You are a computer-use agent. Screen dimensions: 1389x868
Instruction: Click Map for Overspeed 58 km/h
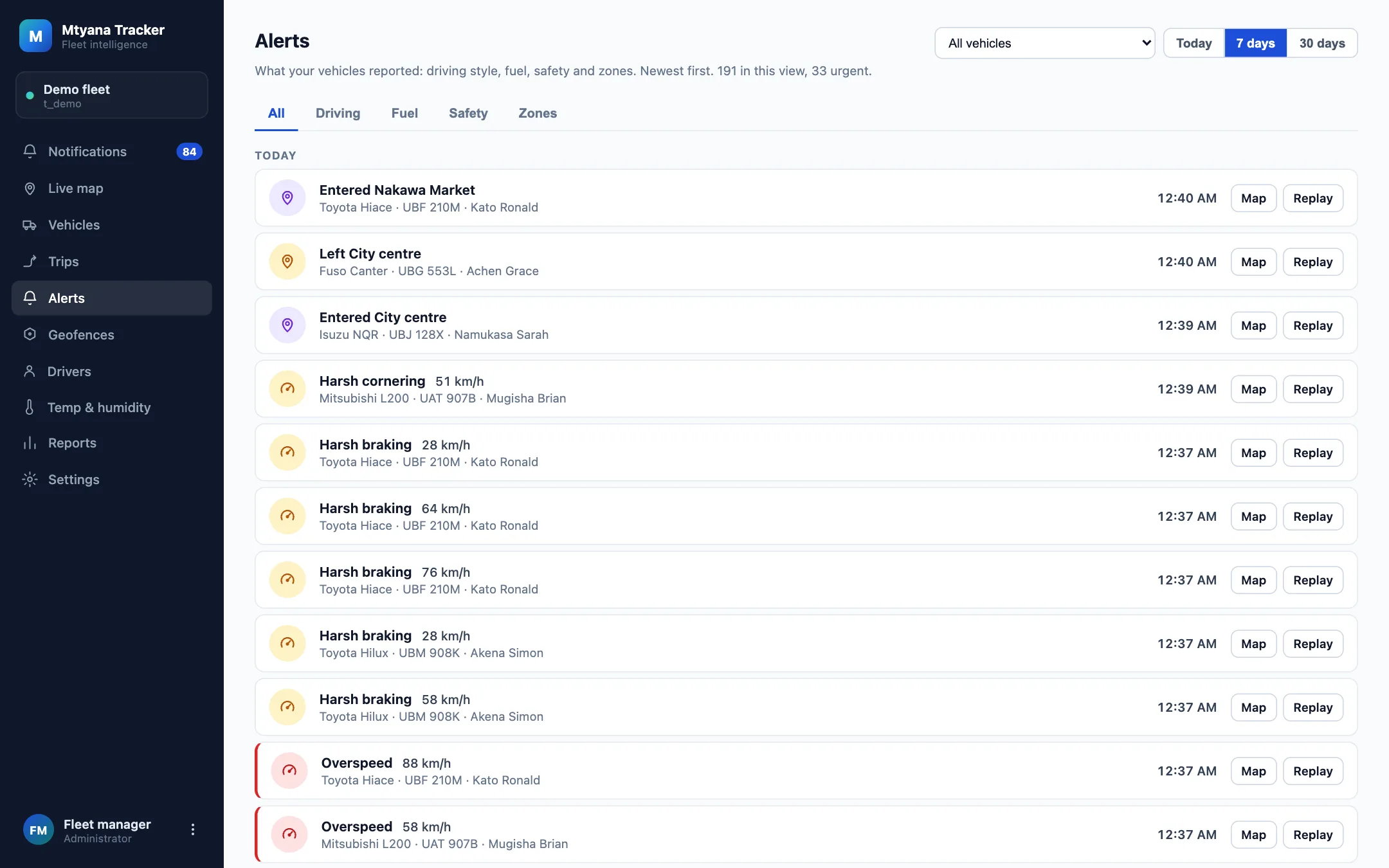point(1253,835)
